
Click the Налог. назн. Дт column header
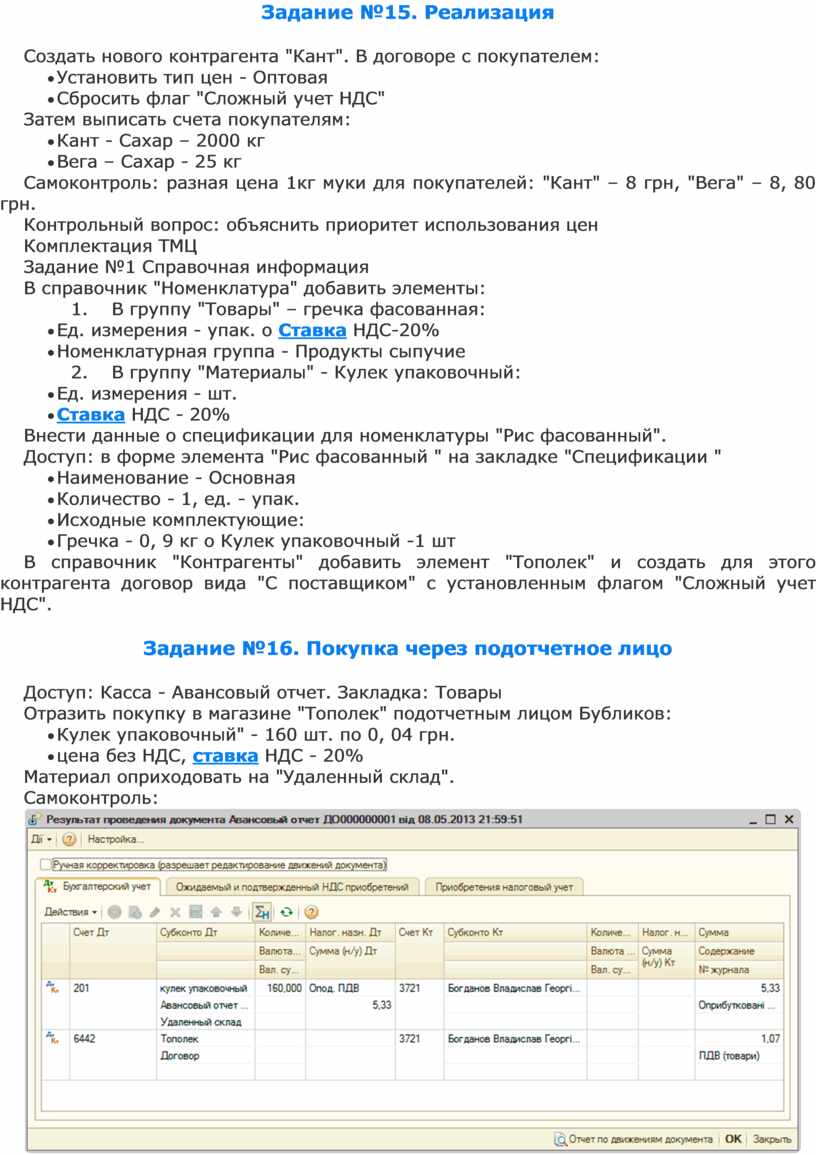(x=350, y=933)
